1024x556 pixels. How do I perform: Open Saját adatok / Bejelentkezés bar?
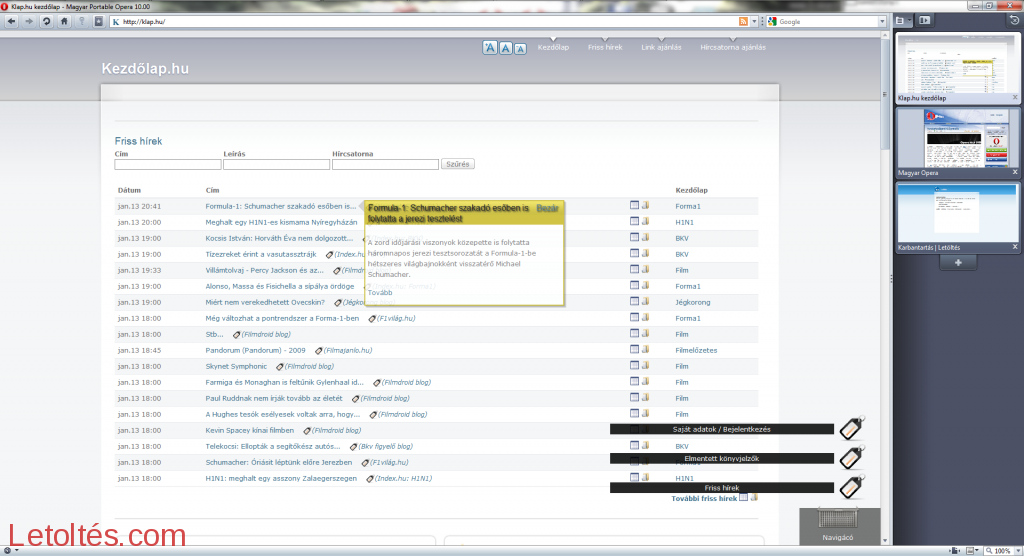[x=722, y=429]
